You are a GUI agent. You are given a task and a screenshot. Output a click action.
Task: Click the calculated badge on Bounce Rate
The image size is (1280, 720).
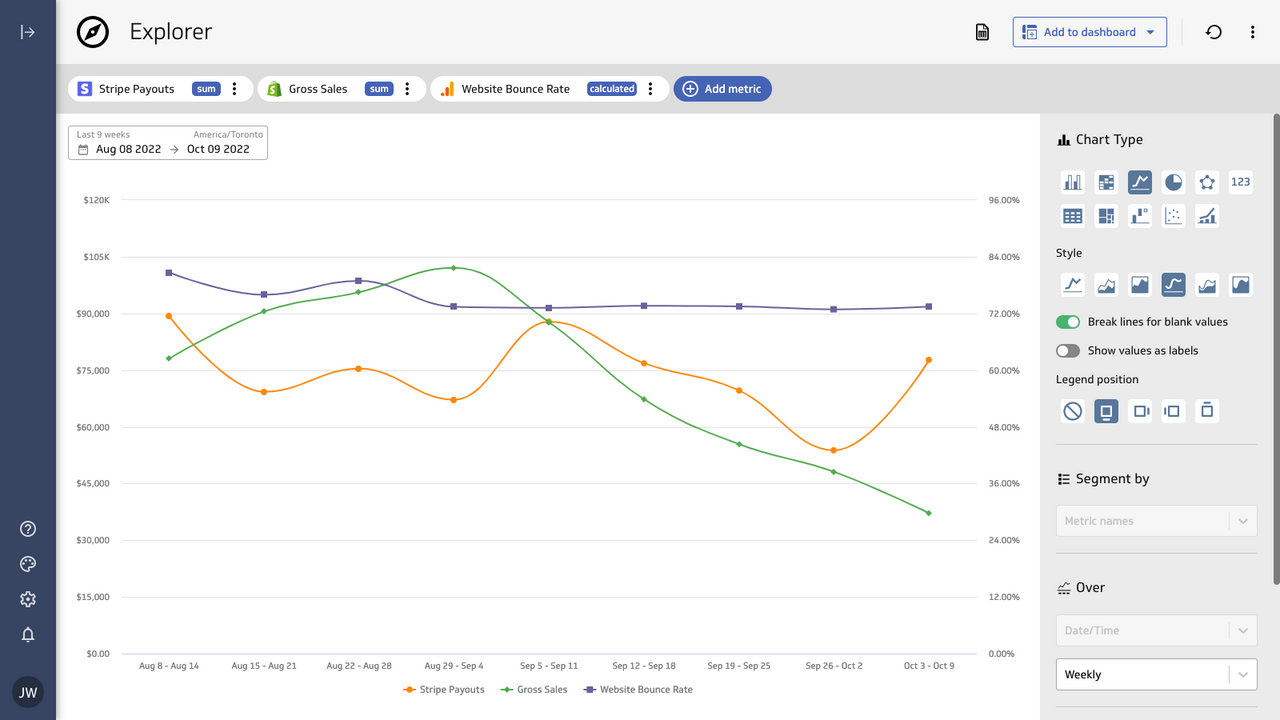[x=612, y=89]
